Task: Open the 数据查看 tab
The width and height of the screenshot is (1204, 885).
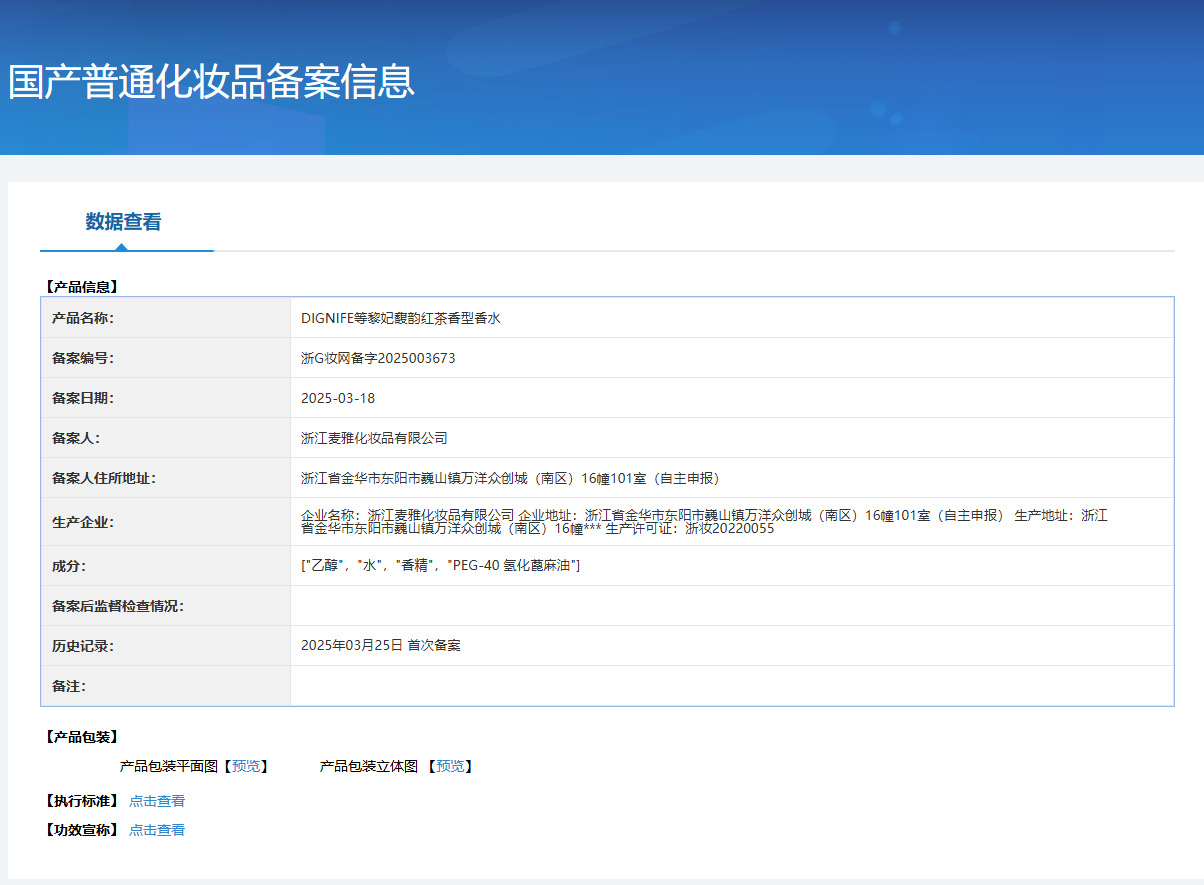Action: click(123, 222)
